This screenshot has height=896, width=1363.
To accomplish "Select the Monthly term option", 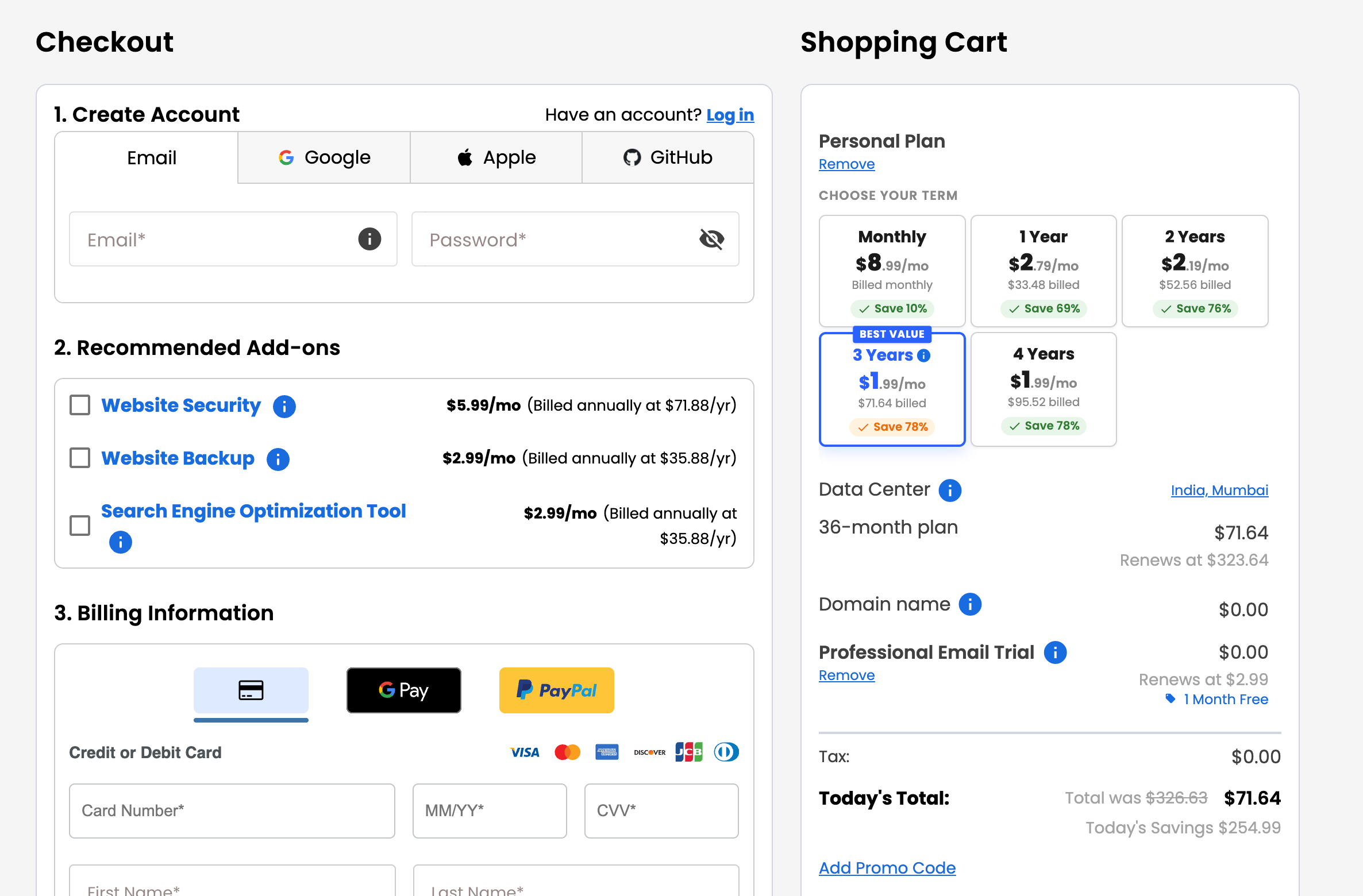I will tap(892, 271).
